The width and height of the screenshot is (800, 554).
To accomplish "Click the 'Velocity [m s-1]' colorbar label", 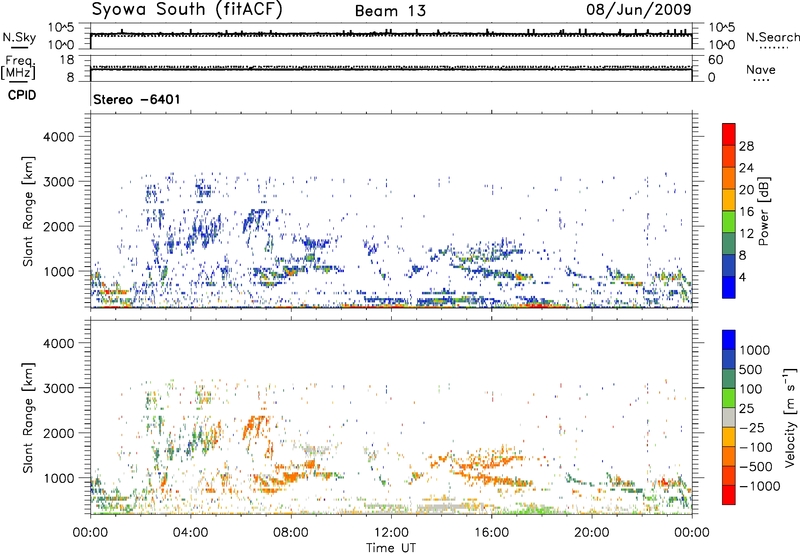I will (x=790, y=417).
